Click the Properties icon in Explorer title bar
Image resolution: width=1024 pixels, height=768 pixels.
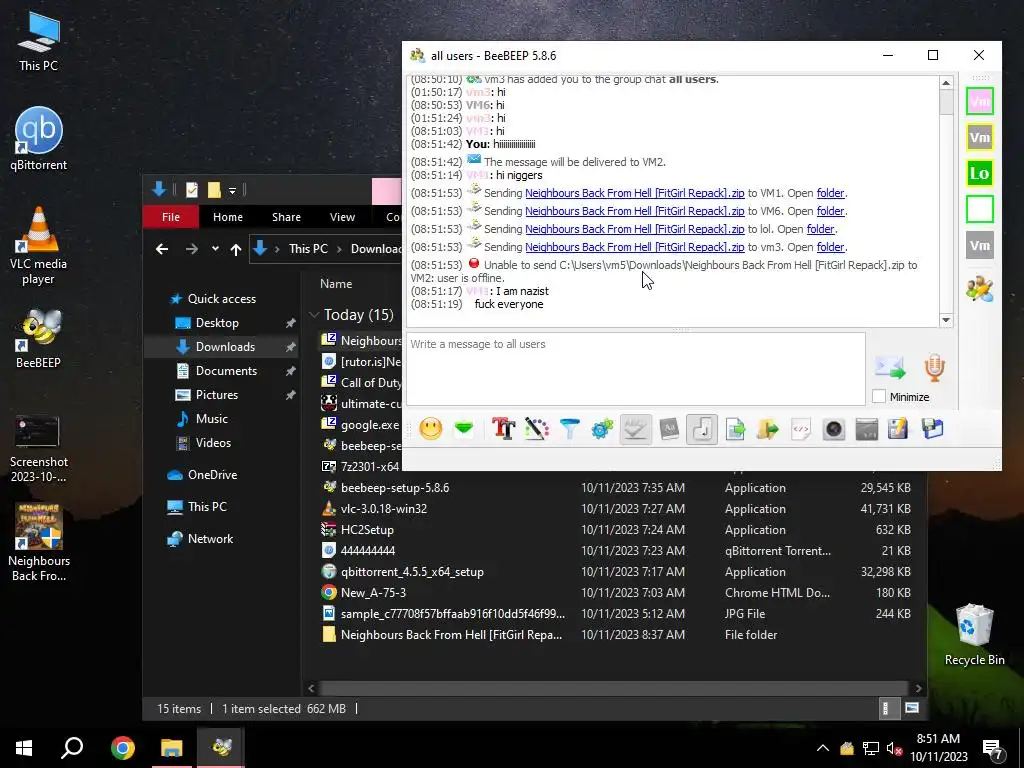pyautogui.click(x=191, y=190)
